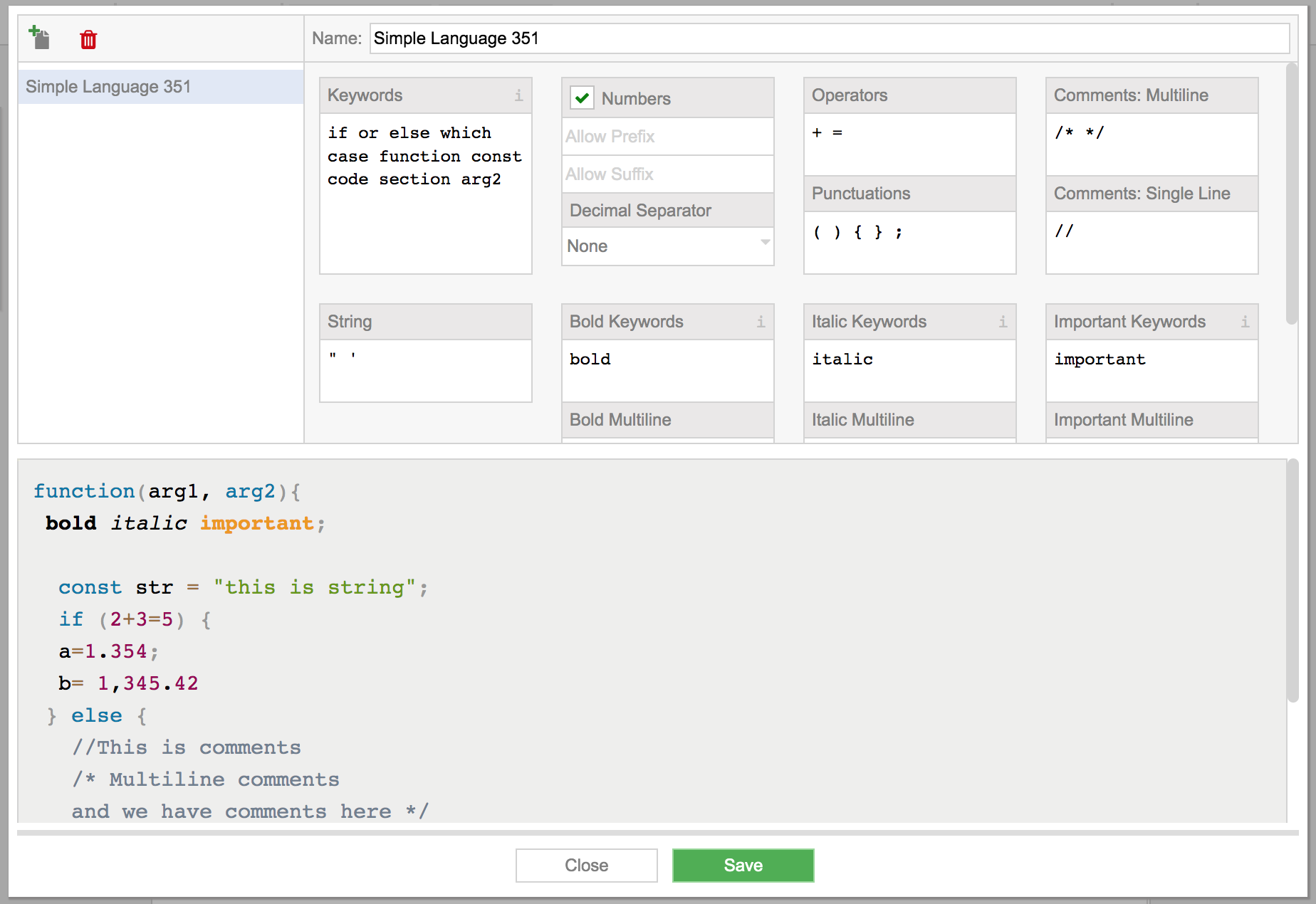The image size is (1316, 904).
Task: Click the Italic Keywords text area
Action: (x=910, y=371)
